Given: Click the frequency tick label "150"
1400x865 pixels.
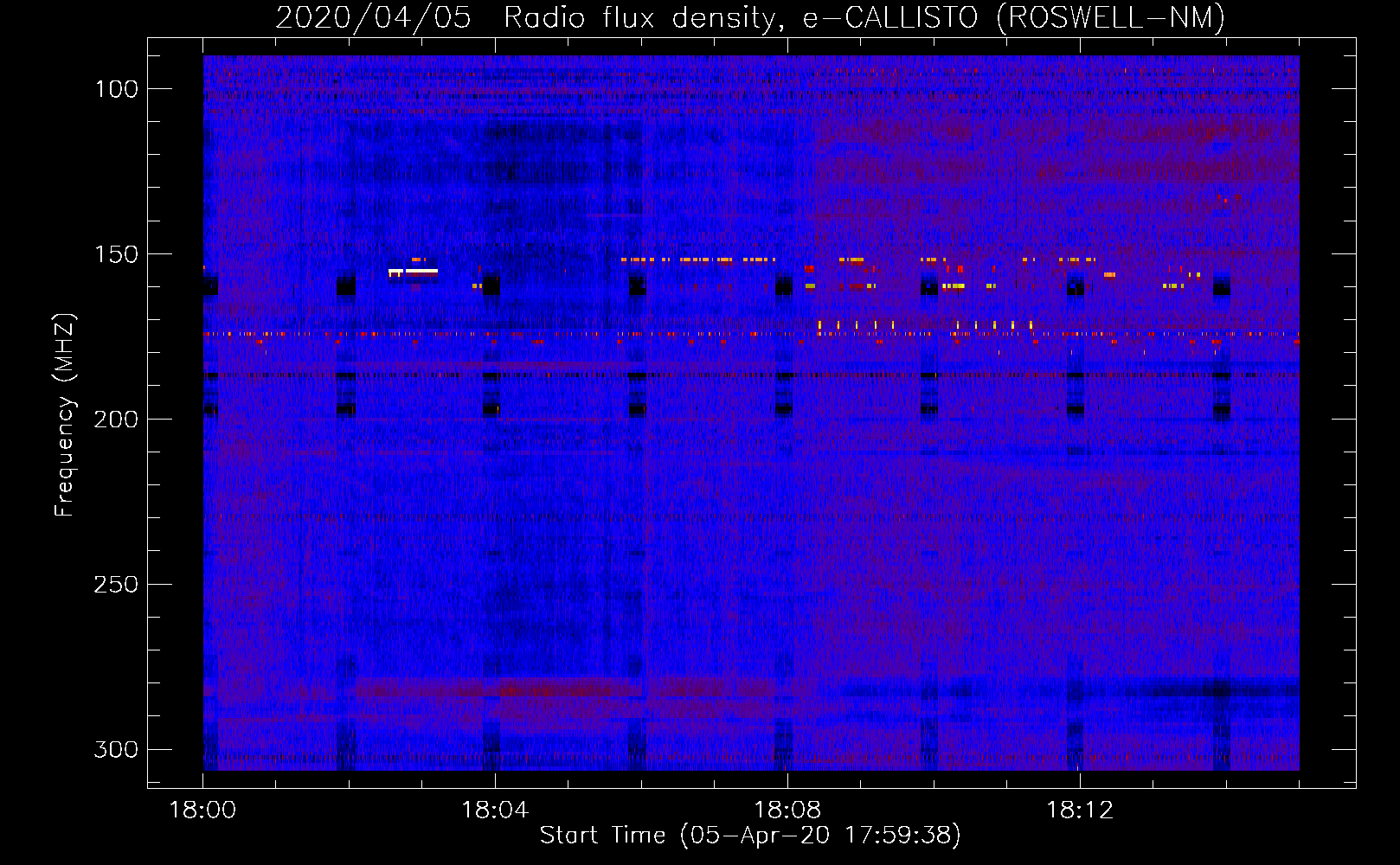Looking at the screenshot, I should [118, 254].
